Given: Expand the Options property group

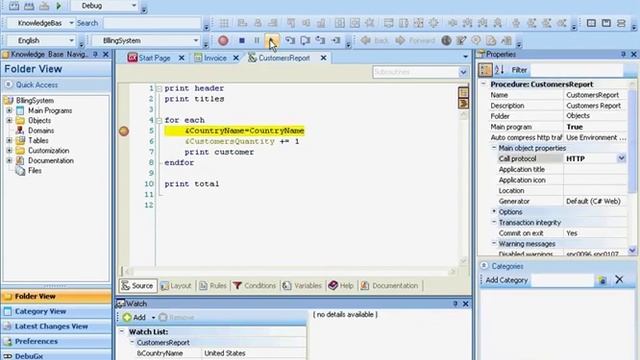Looking at the screenshot, I should [494, 211].
